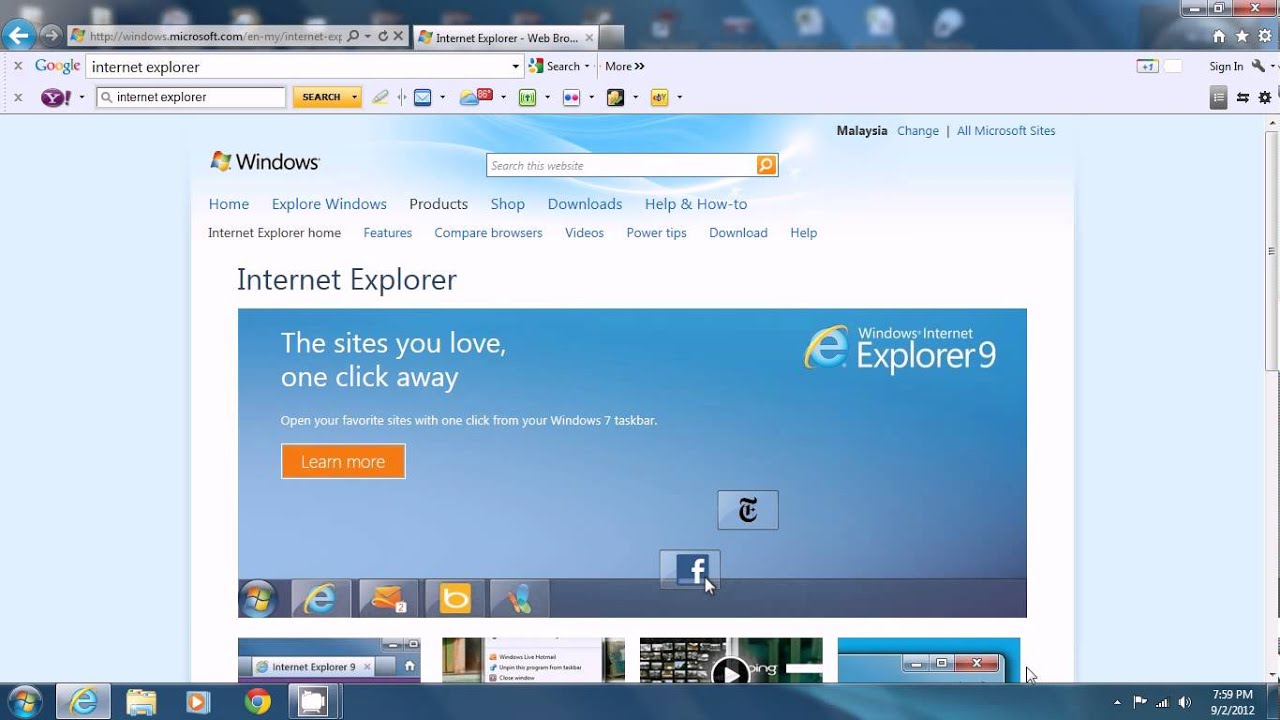Screen dimensions: 1280x720
Task: Click the browser Forward arrow button
Action: pos(50,37)
